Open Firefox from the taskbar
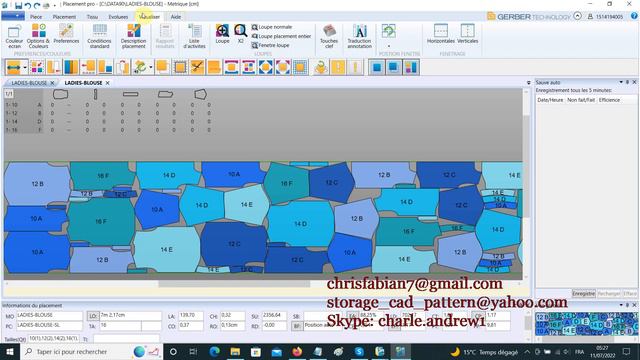Image resolution: width=640 pixels, height=360 pixels. tap(297, 351)
